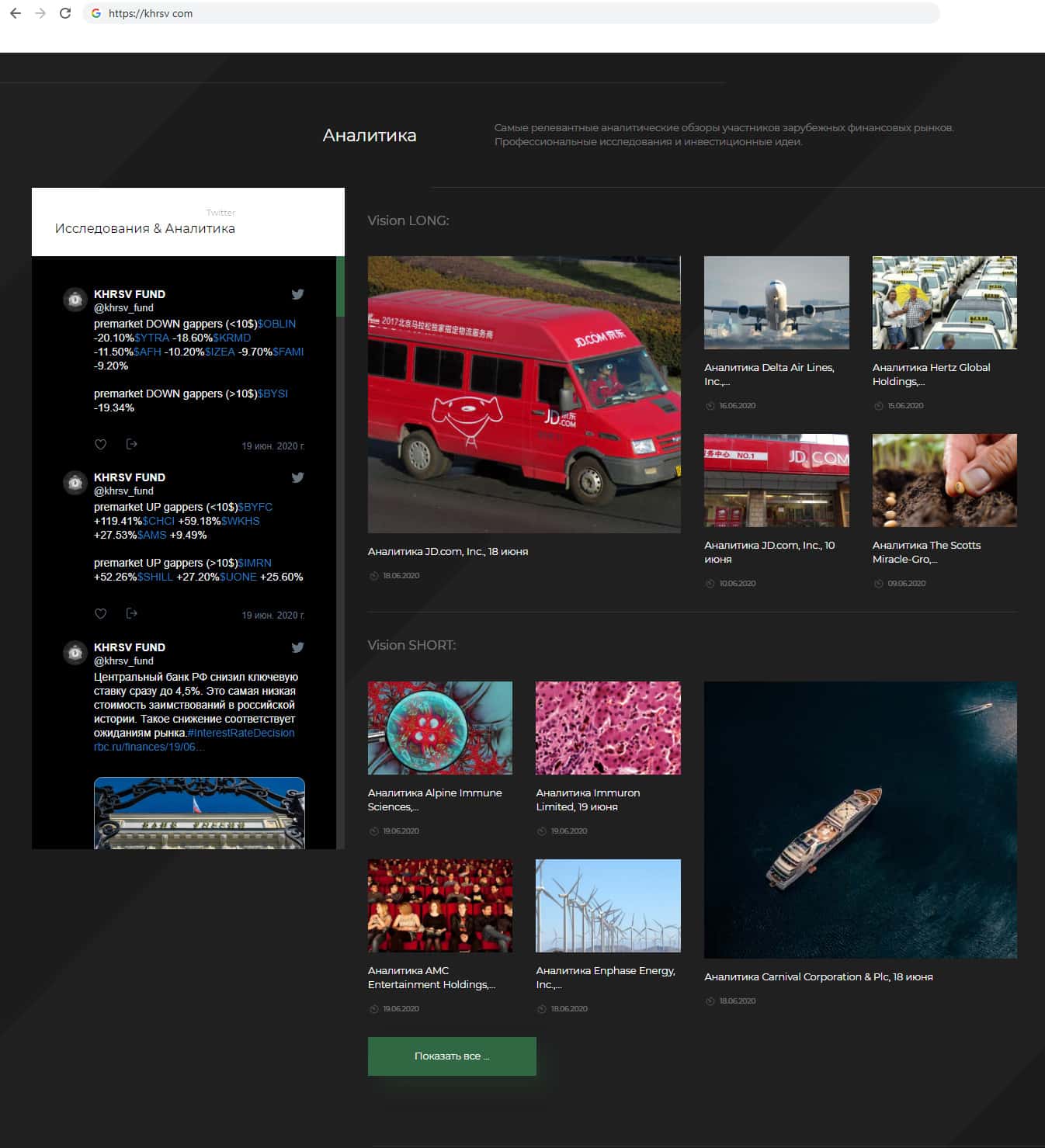Like the premarket DOWN gappers tweet
This screenshot has height=1148, width=1045.
coord(100,445)
